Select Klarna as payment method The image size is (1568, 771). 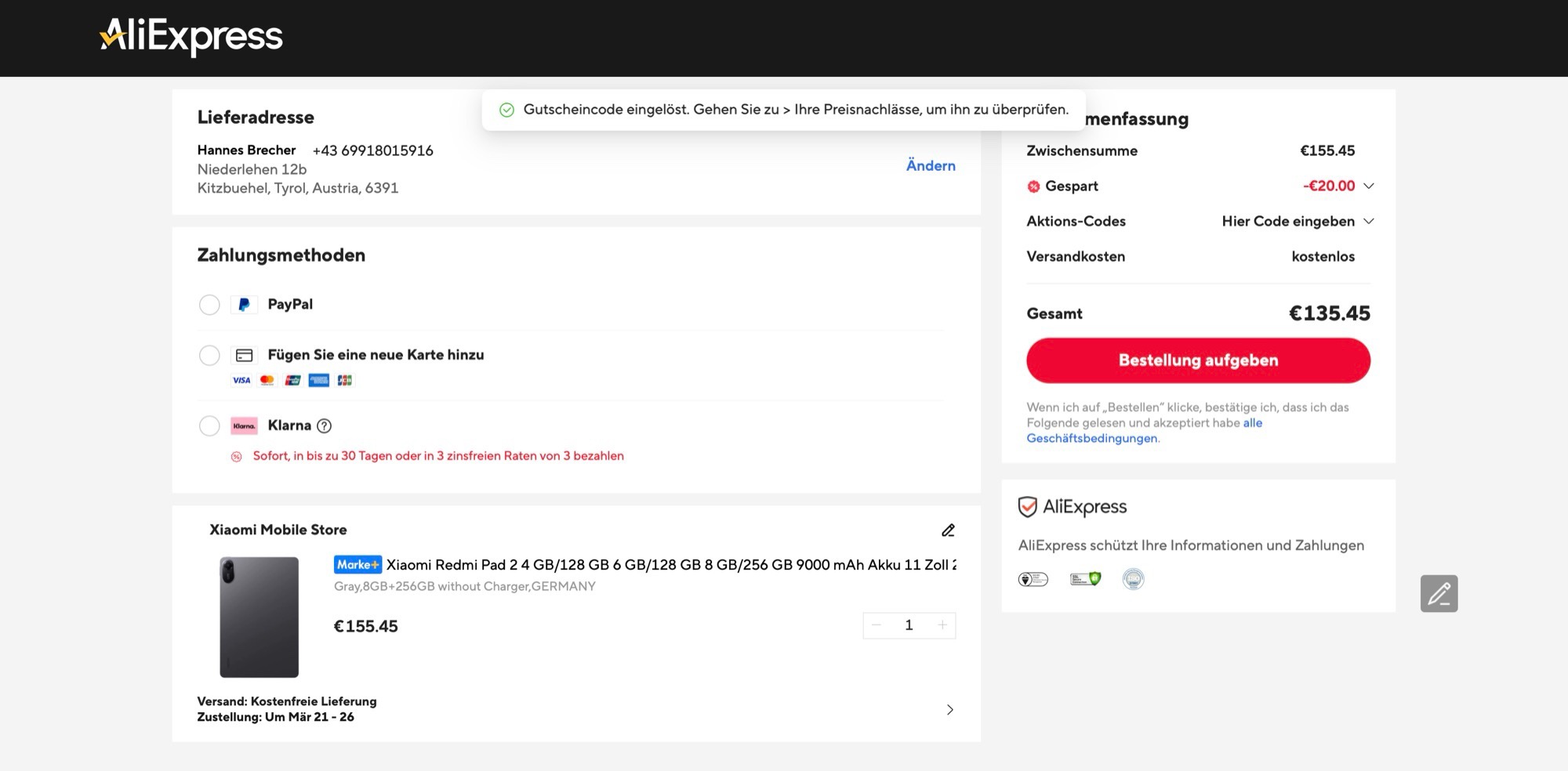point(209,426)
